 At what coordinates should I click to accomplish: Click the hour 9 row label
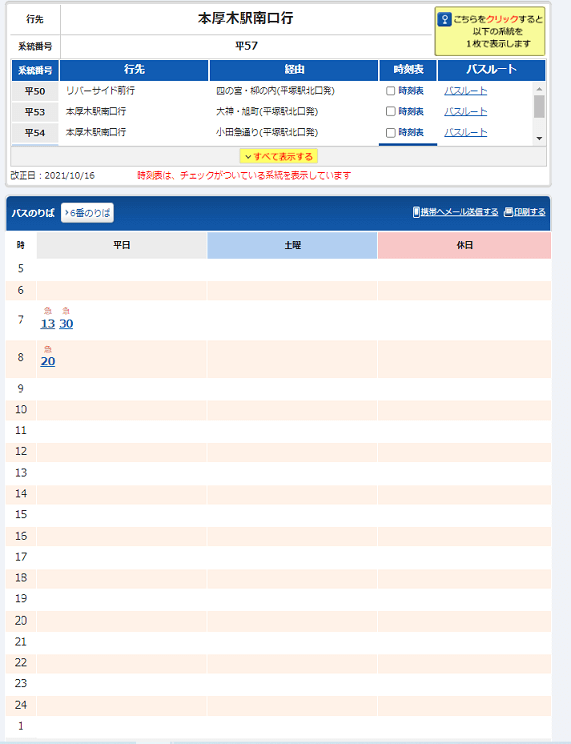[x=20, y=389]
